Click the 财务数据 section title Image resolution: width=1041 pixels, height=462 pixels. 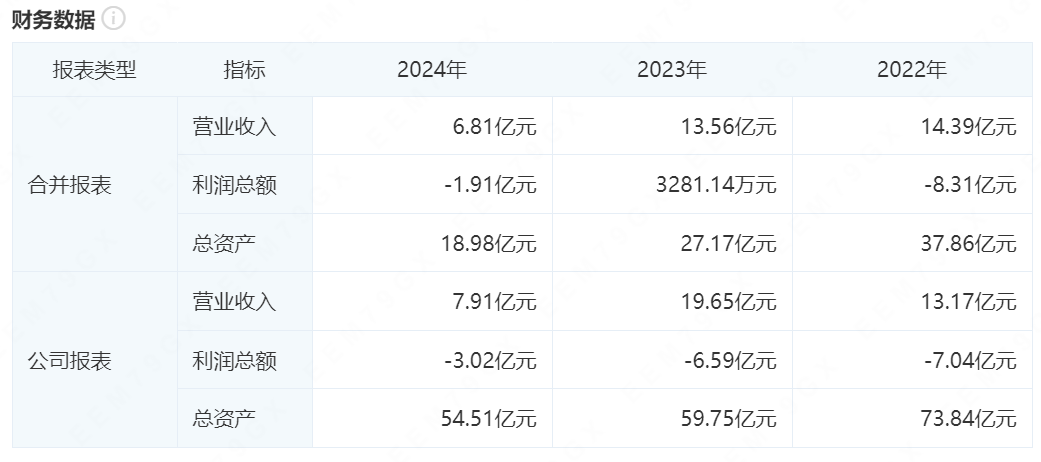pos(54,19)
